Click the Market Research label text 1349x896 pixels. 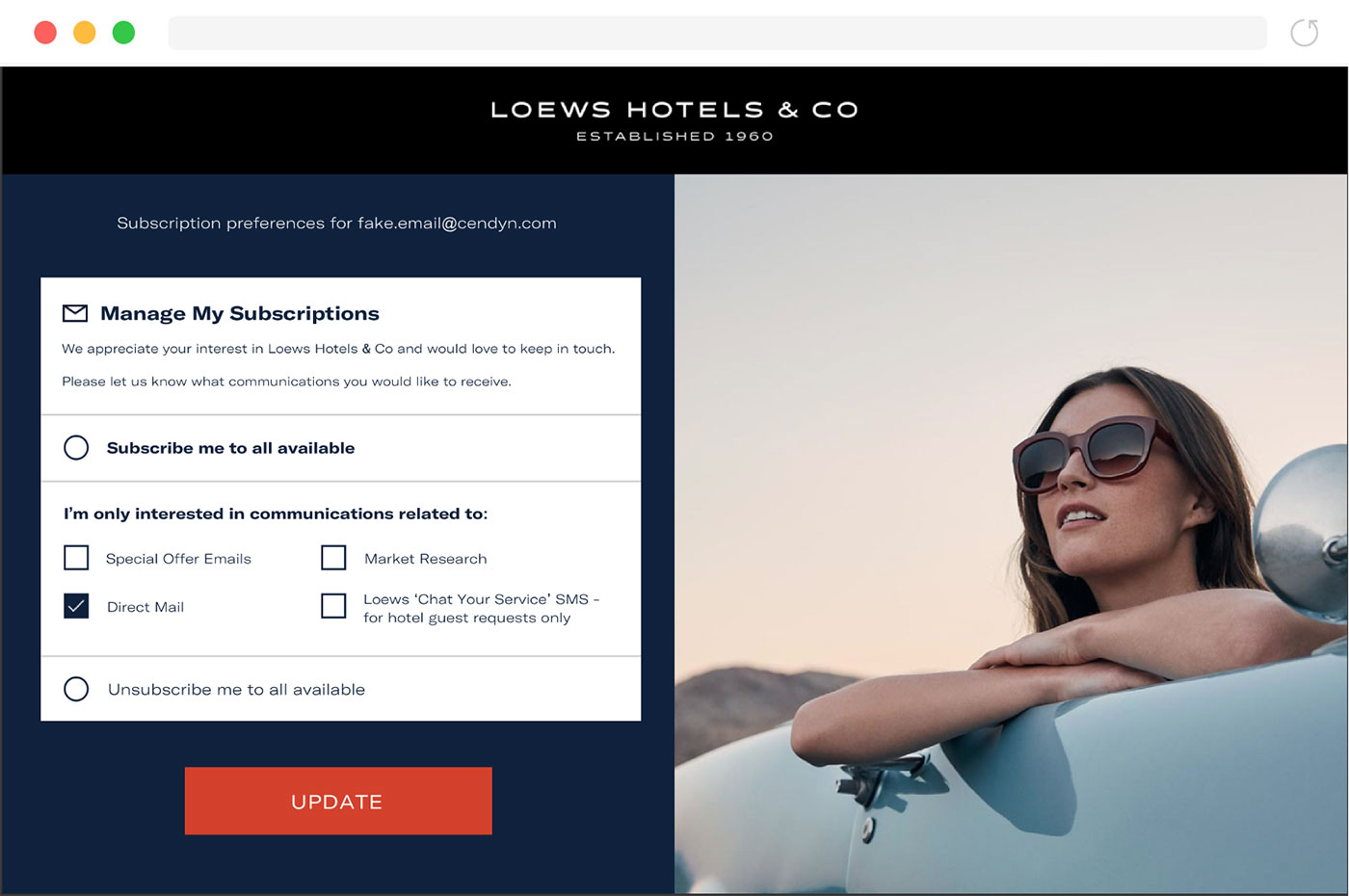426,559
